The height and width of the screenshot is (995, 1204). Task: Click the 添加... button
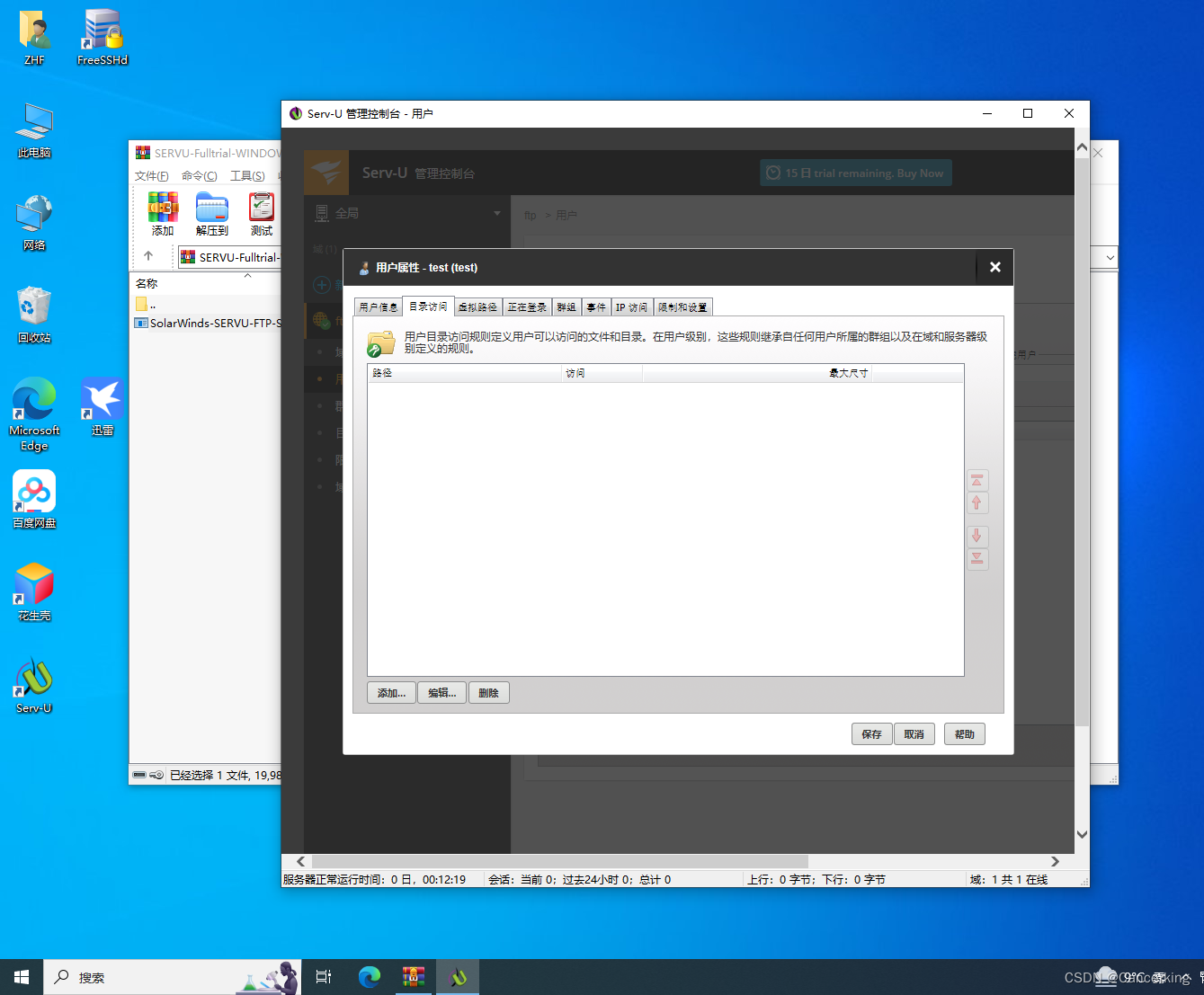[x=391, y=693]
